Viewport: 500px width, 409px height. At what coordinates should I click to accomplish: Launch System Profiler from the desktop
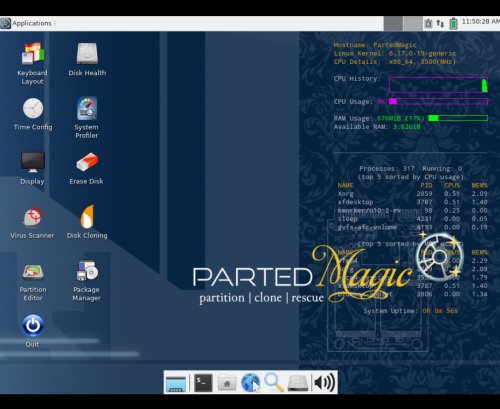tap(87, 108)
